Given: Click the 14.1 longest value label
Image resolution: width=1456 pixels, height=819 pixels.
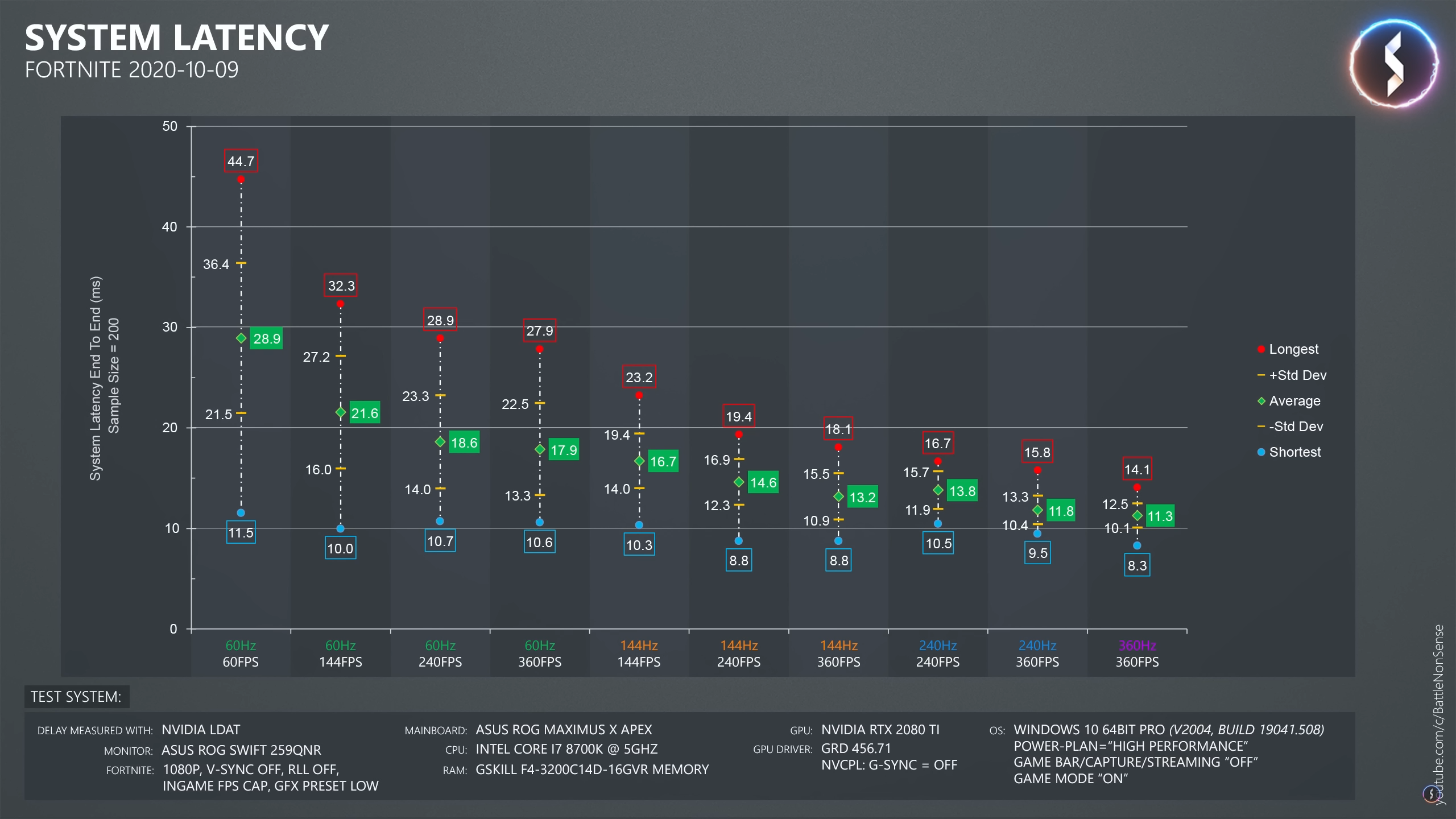Looking at the screenshot, I should tap(1137, 469).
